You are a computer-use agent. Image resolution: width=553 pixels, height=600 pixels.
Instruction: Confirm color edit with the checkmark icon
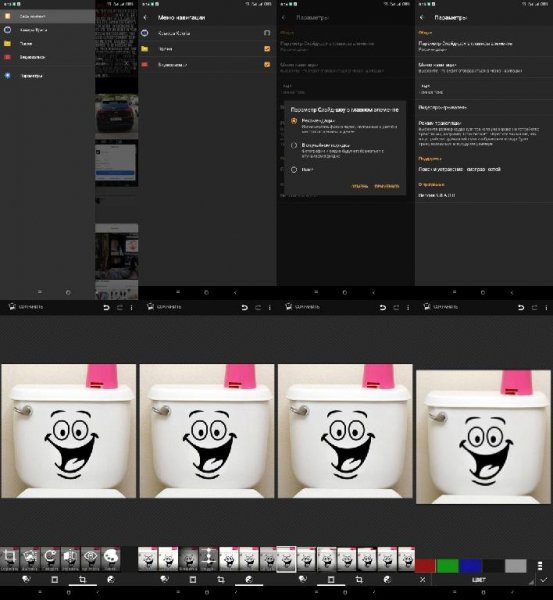coord(544,580)
